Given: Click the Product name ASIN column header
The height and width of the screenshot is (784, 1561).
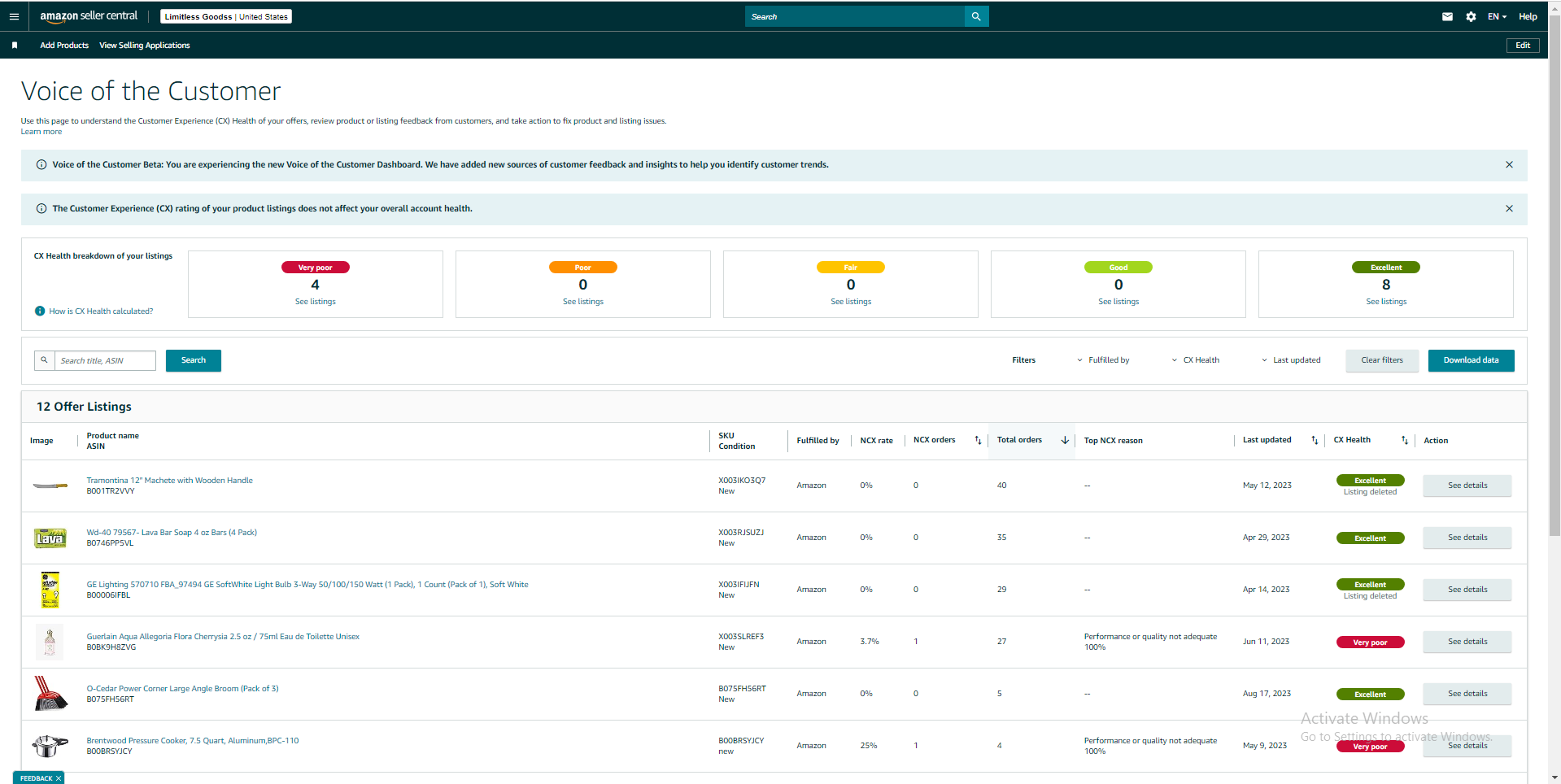Looking at the screenshot, I should pyautogui.click(x=113, y=441).
